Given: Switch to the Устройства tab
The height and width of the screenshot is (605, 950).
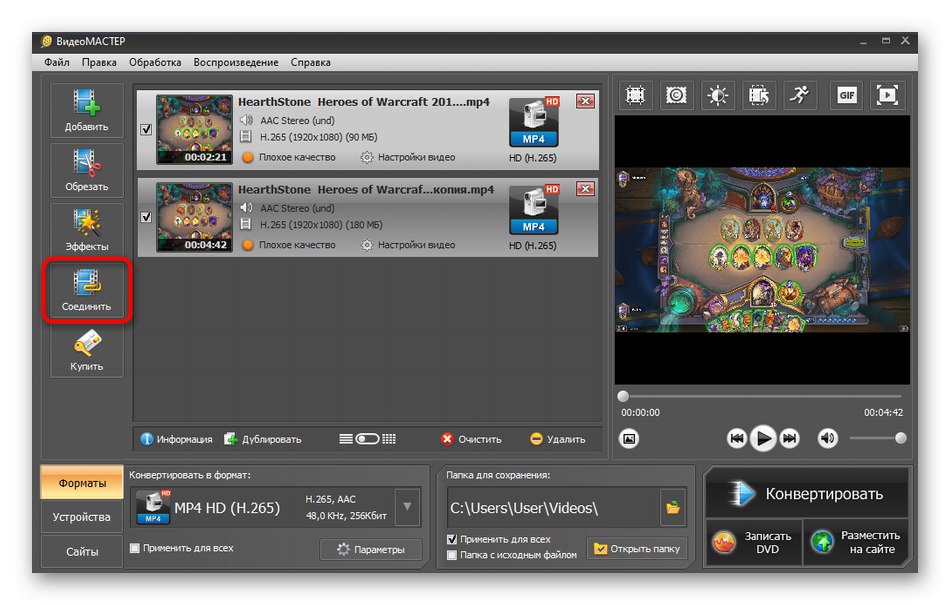Looking at the screenshot, I should point(82,517).
